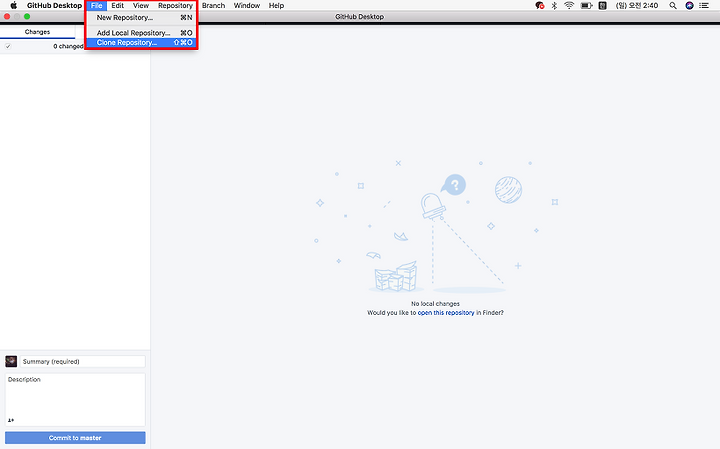Open the Branch menu
Image resolution: width=720 pixels, height=449 pixels.
[x=214, y=6]
